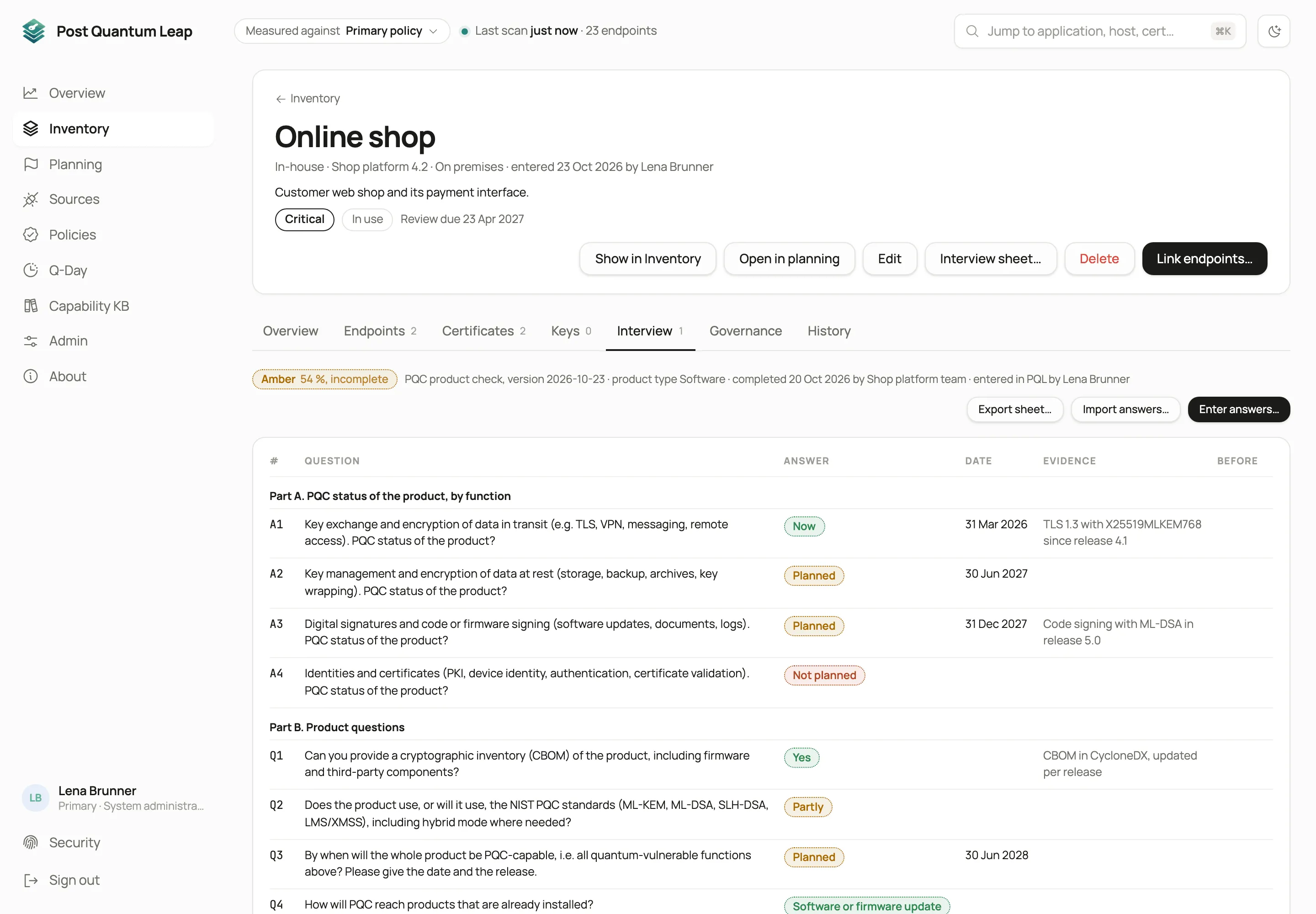Click the Now answer badge in row A1

804,526
